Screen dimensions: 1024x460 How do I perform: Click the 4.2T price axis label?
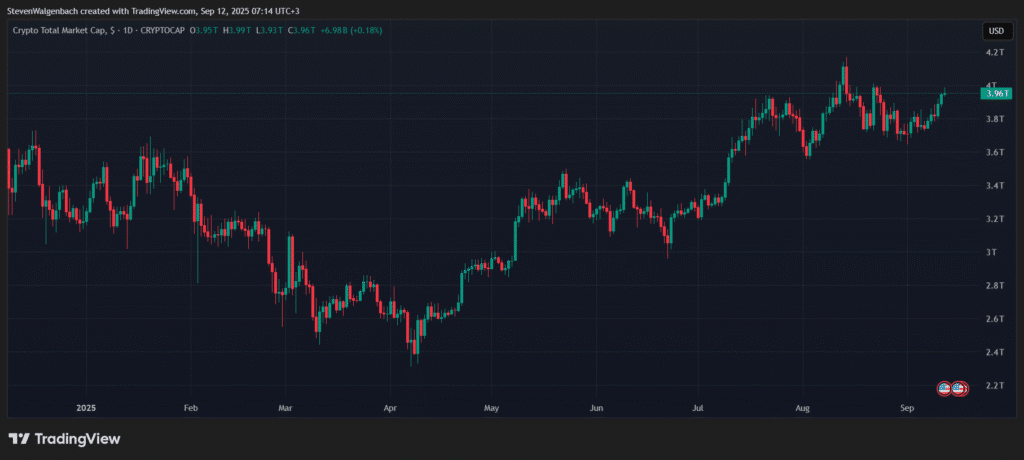(x=995, y=52)
